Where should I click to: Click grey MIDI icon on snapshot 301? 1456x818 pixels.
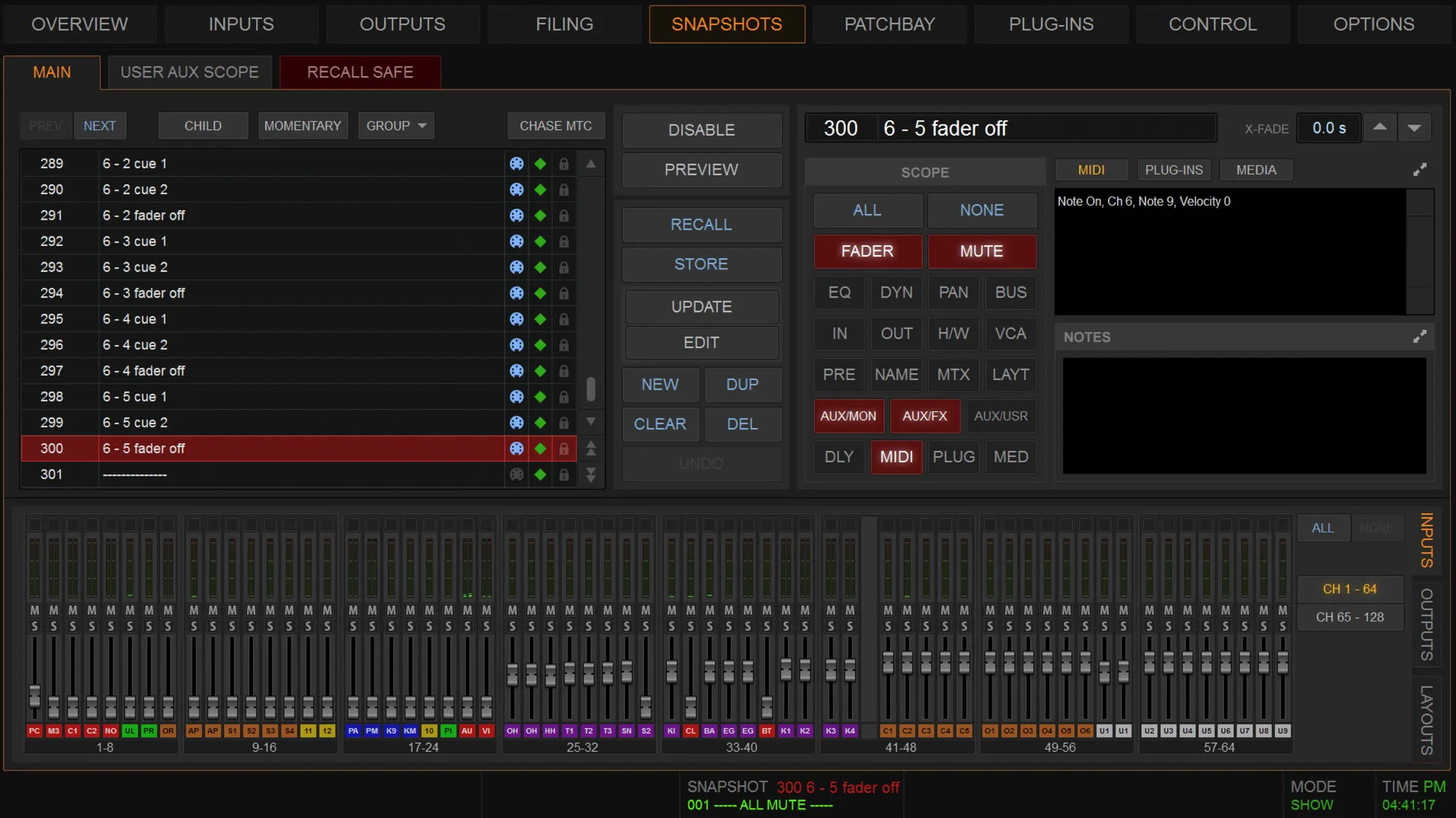(x=517, y=474)
